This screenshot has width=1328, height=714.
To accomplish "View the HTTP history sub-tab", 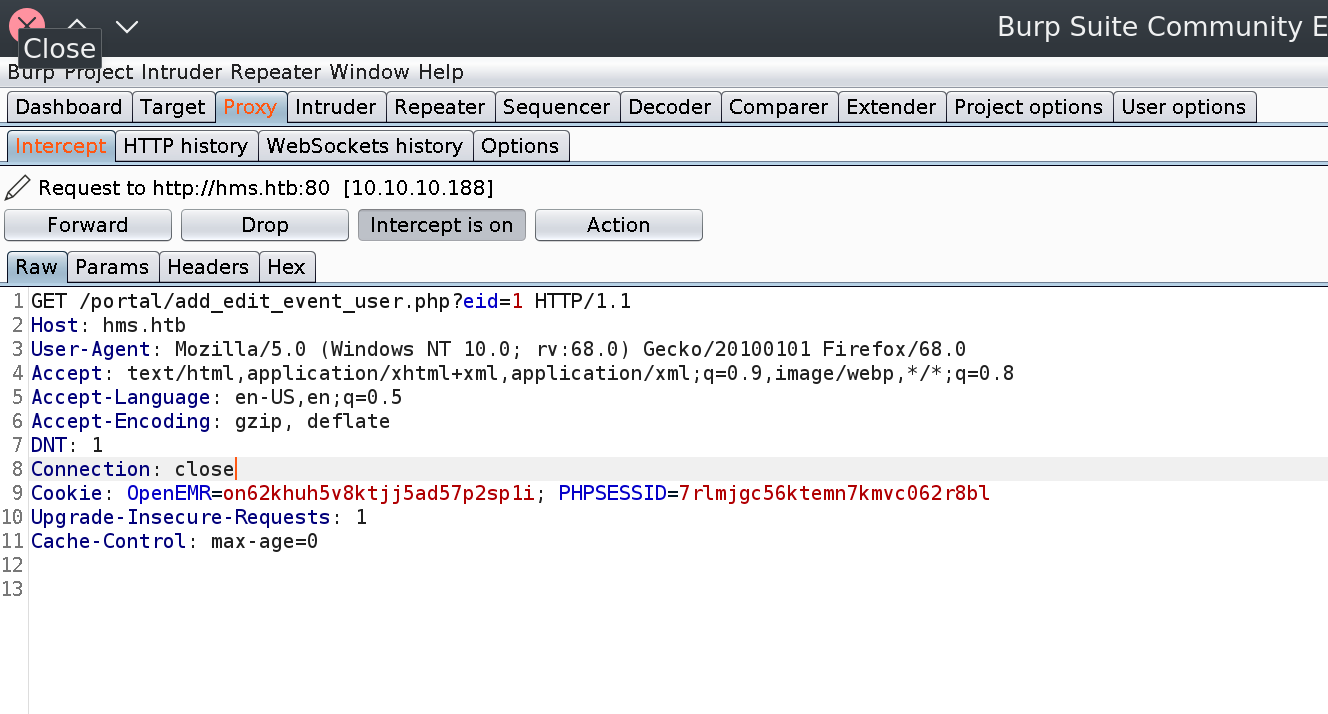I will pos(185,146).
